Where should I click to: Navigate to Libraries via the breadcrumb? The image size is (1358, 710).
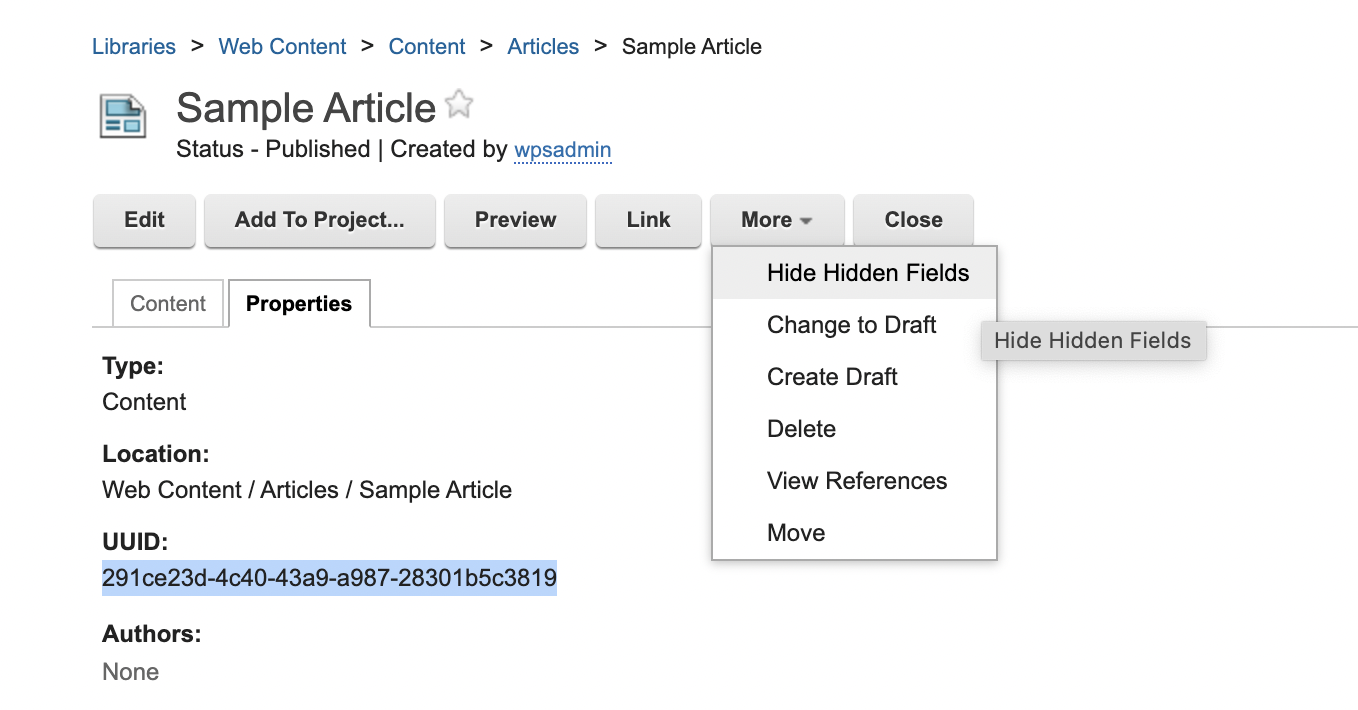coord(134,46)
